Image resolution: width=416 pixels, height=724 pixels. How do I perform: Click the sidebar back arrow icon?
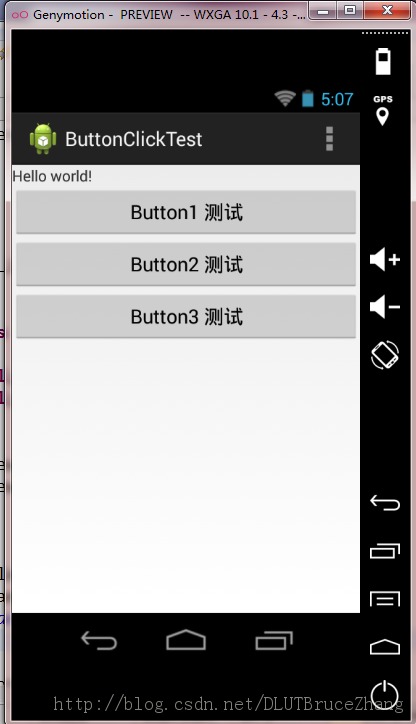click(385, 502)
